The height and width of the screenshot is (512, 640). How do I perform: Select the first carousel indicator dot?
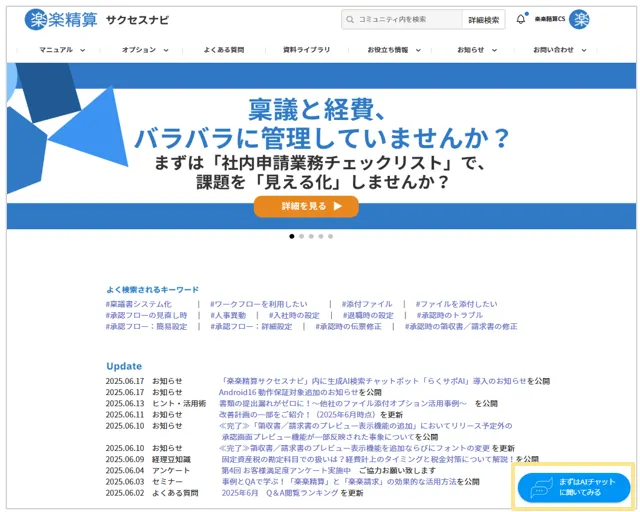pyautogui.click(x=291, y=237)
